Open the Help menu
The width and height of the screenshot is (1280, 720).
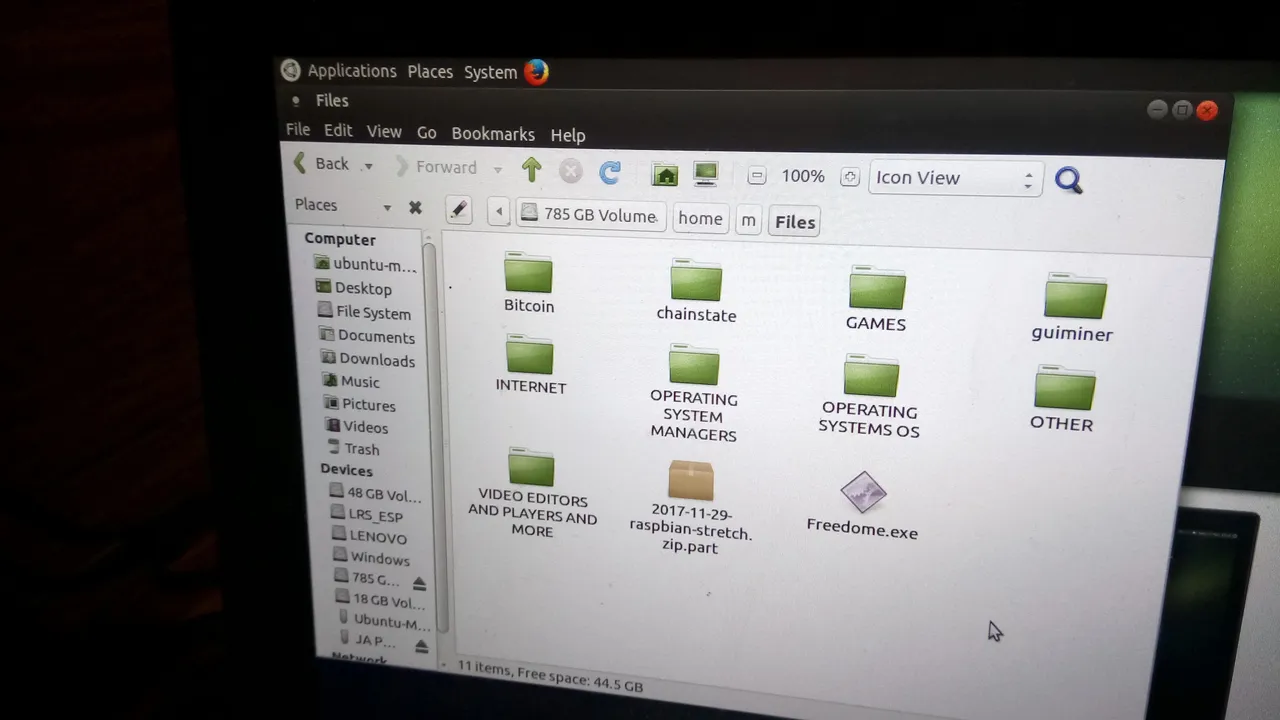click(x=568, y=135)
